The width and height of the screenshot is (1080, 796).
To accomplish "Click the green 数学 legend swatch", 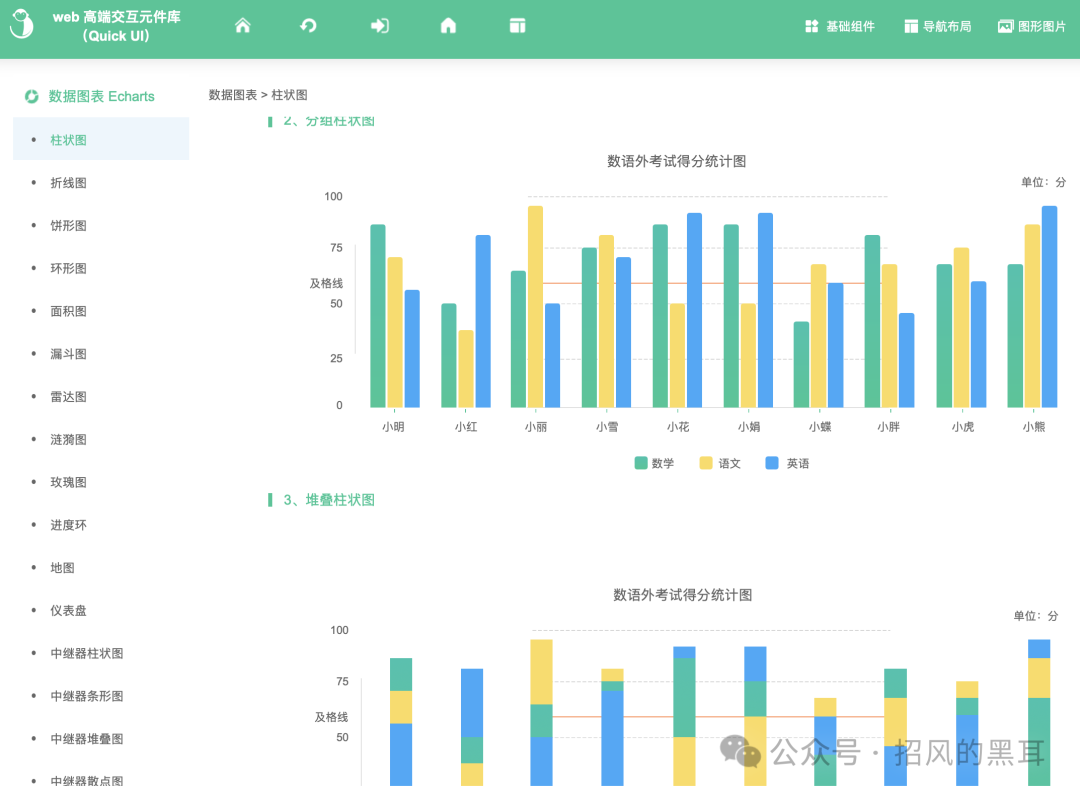I will [x=641, y=463].
